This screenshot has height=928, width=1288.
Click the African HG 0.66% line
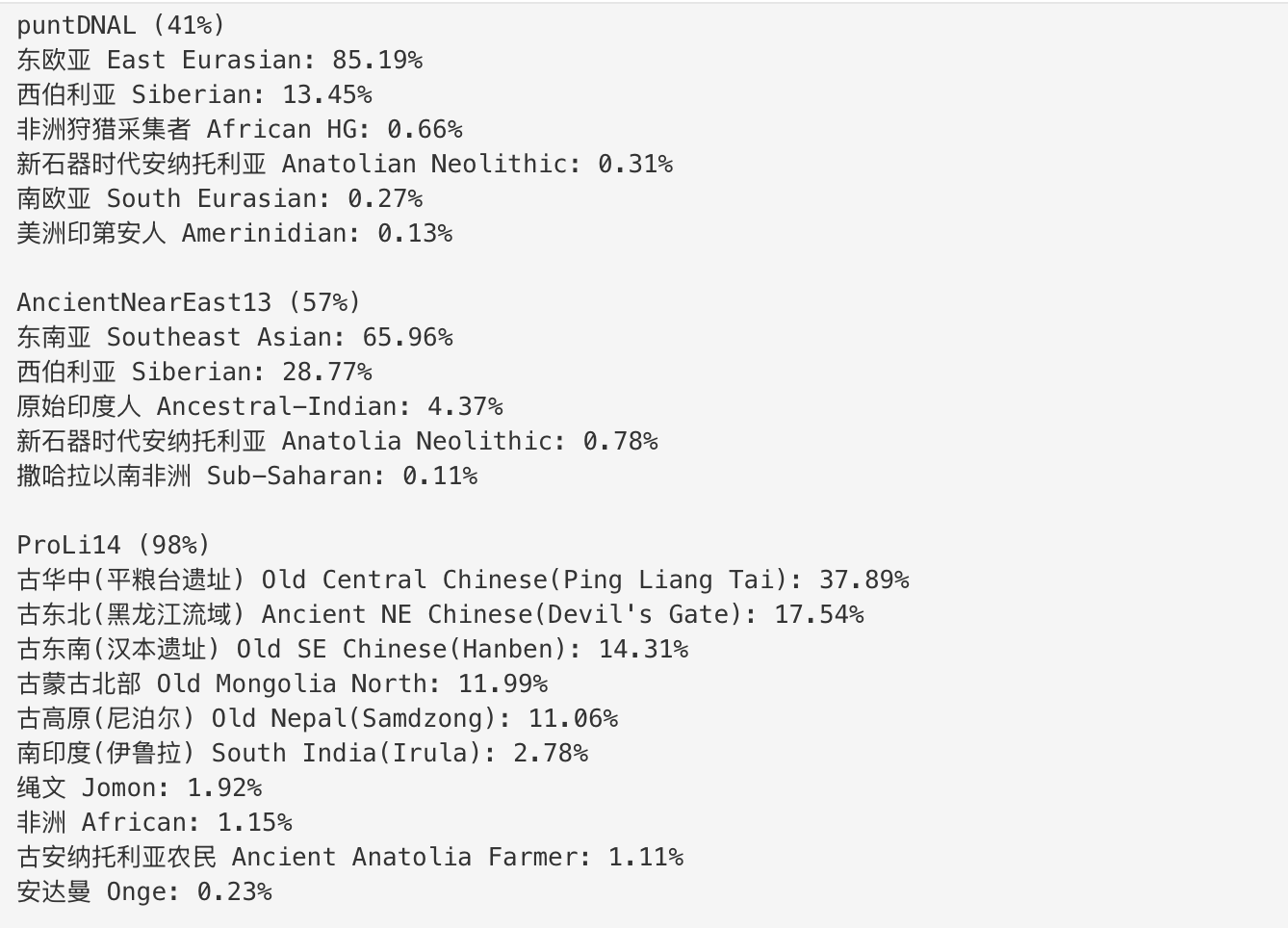240,129
